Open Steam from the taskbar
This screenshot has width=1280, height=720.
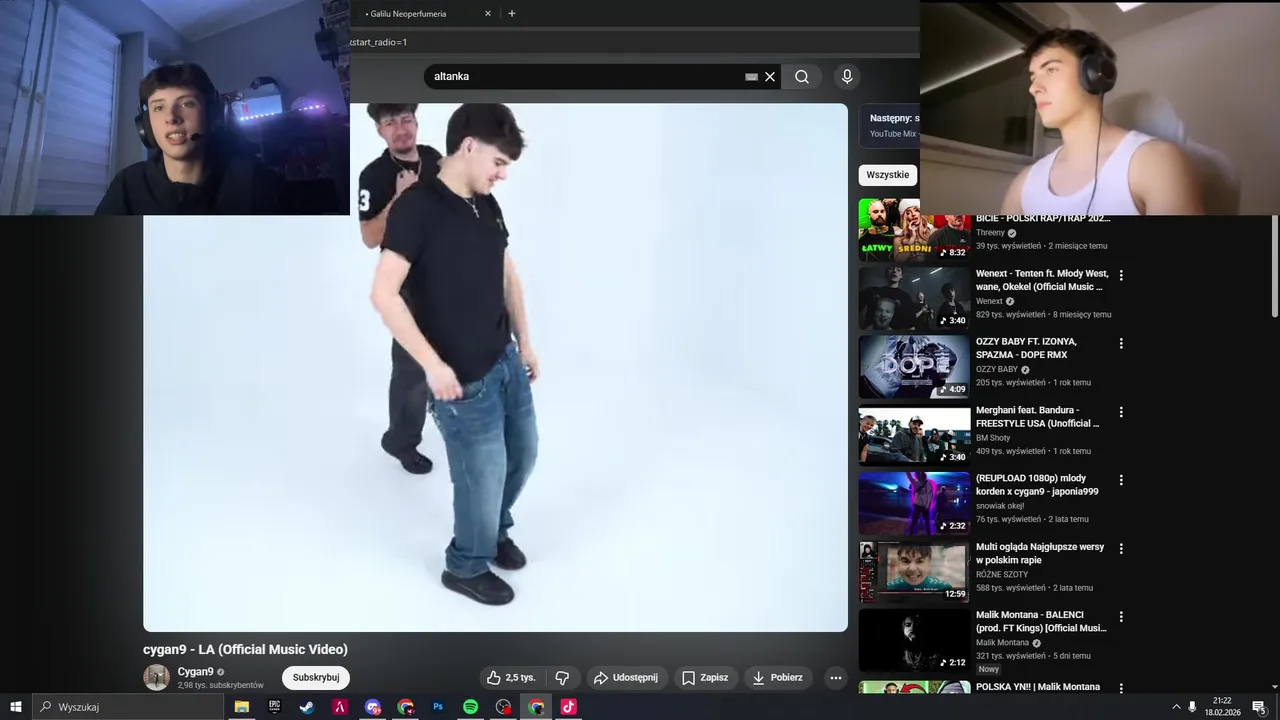coord(307,707)
